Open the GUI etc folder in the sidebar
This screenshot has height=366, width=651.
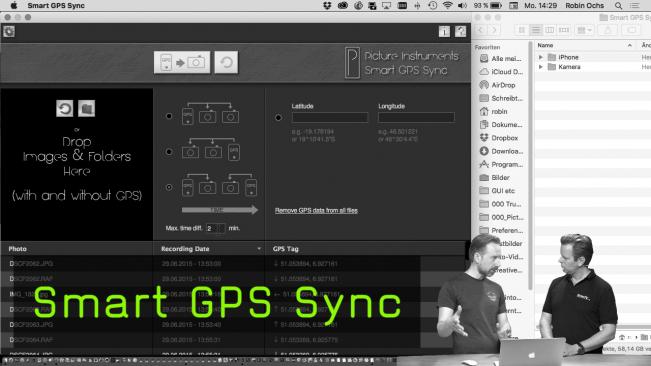(497, 191)
